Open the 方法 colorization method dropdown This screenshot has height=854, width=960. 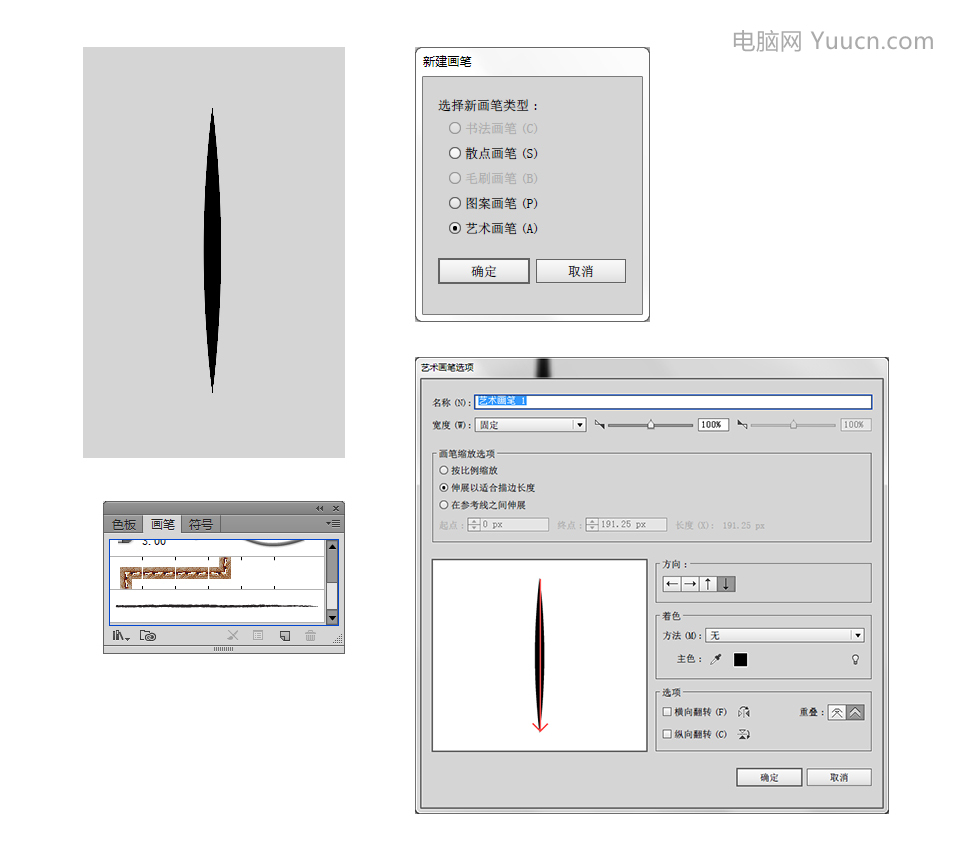[x=785, y=635]
